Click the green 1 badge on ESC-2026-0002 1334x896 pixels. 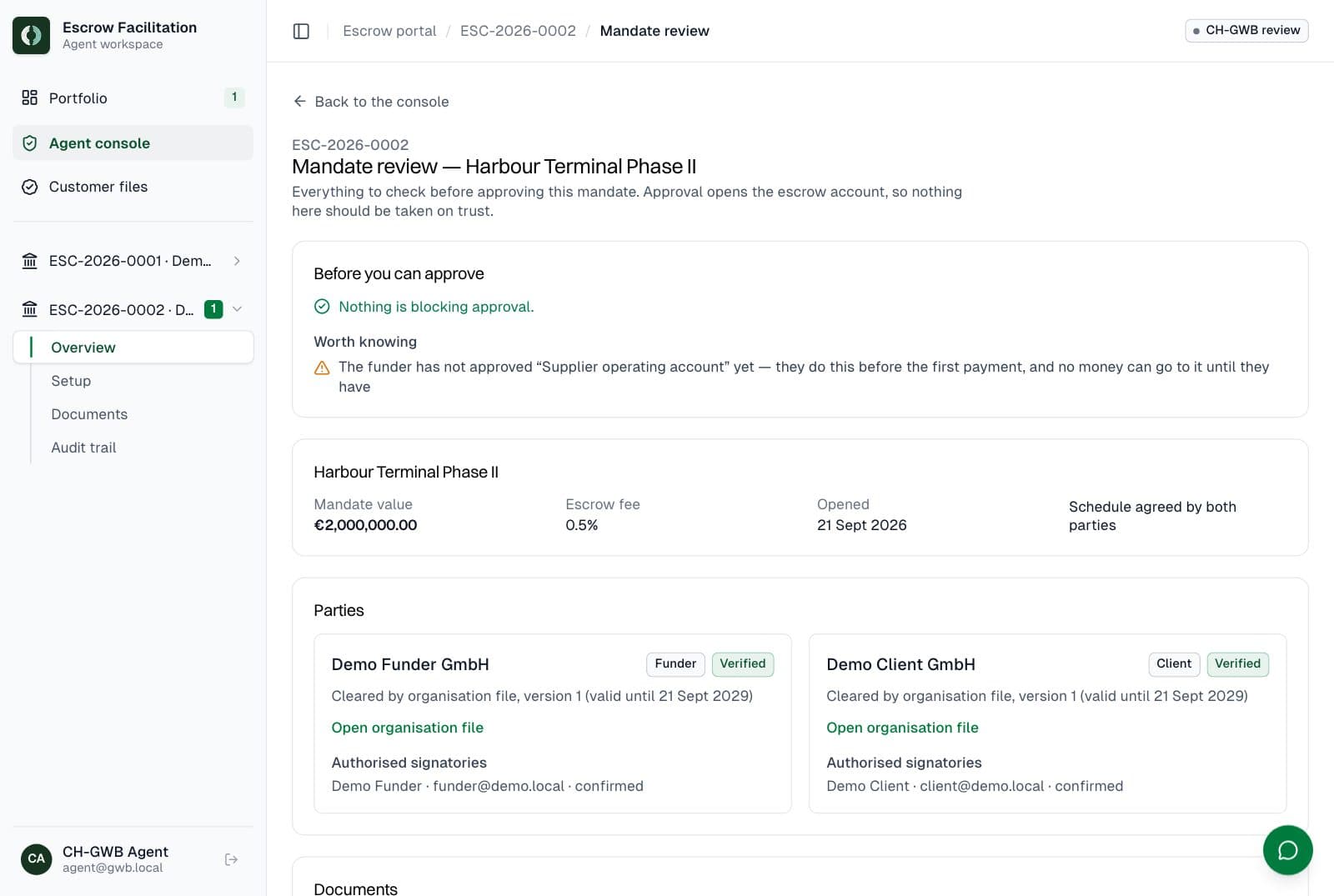(213, 309)
